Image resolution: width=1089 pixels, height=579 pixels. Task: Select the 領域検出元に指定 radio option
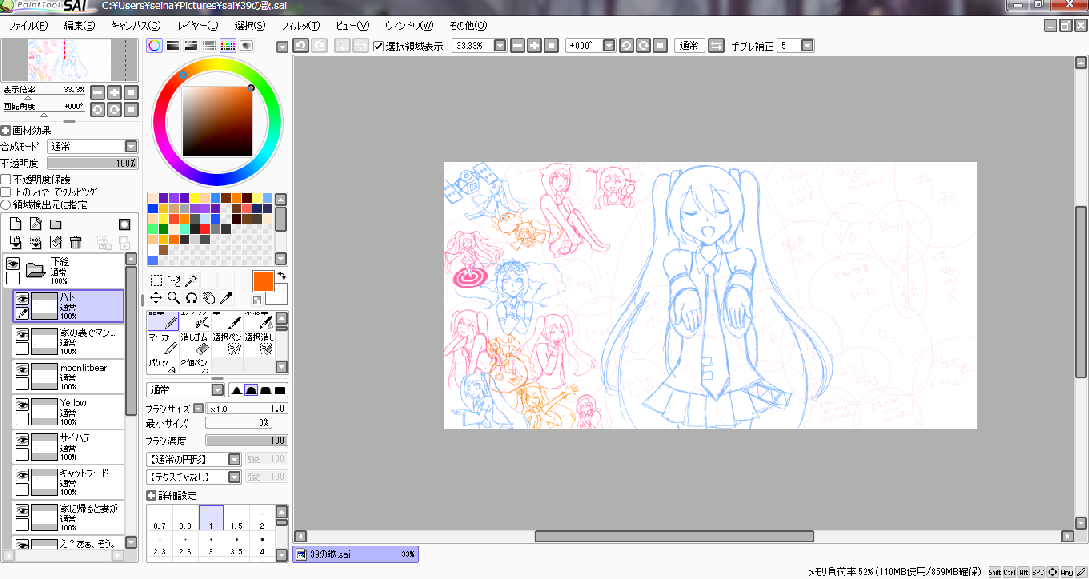[x=6, y=205]
